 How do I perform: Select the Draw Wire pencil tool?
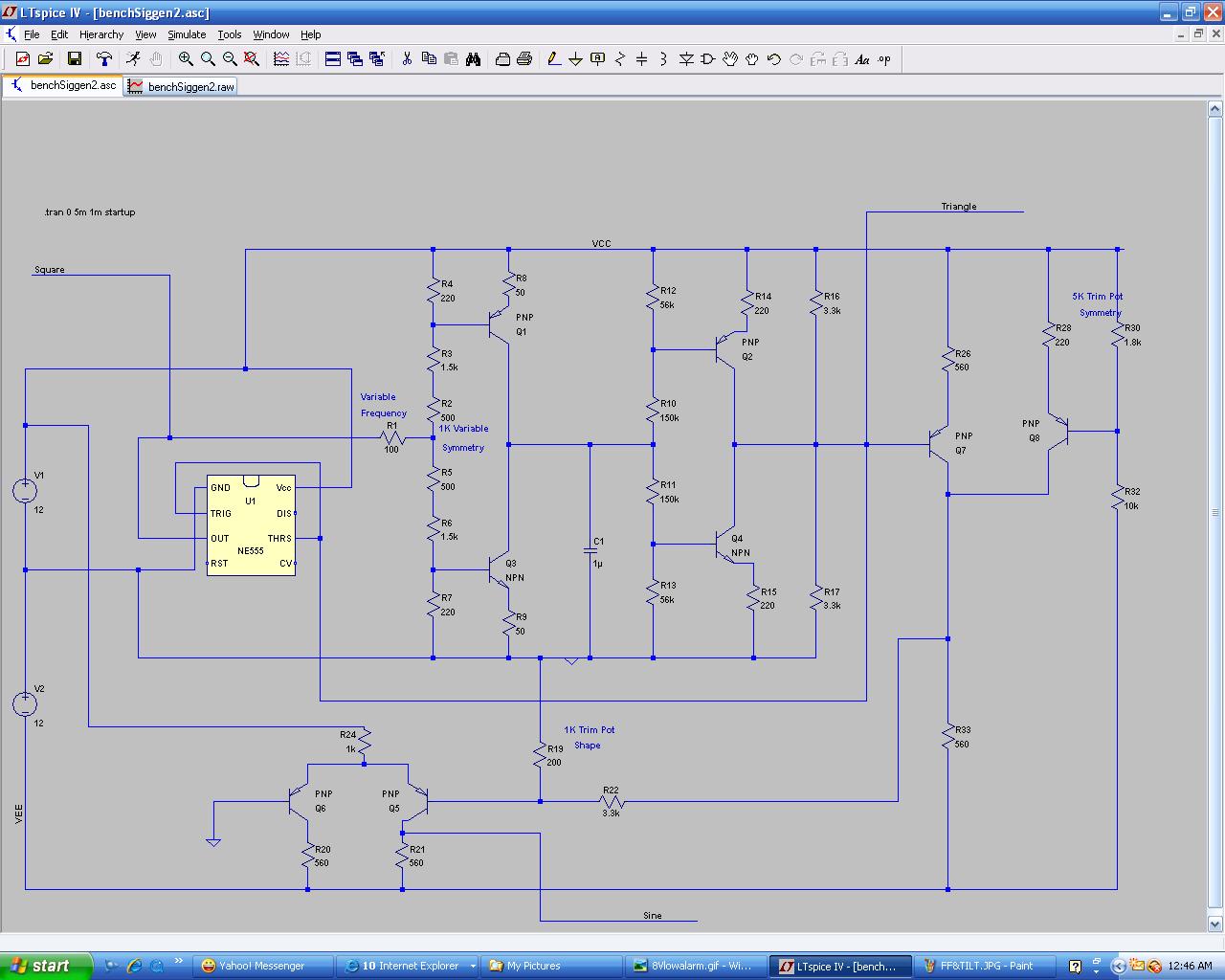[554, 59]
